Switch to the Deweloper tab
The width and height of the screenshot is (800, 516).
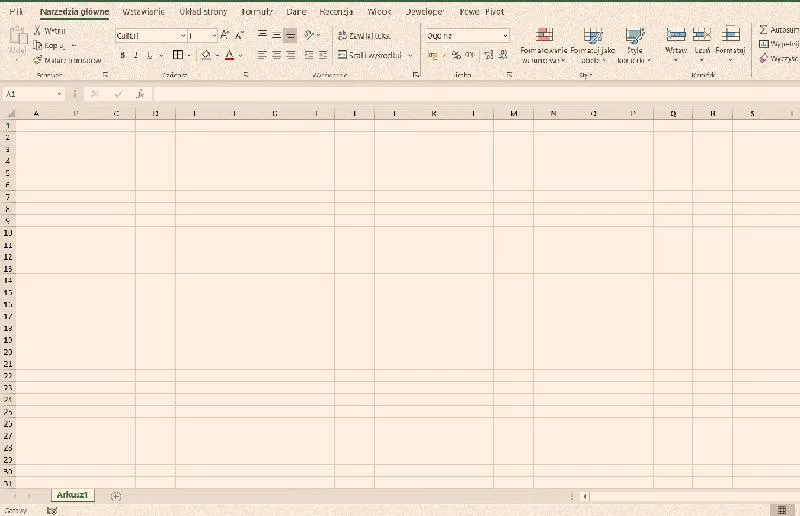tap(424, 11)
